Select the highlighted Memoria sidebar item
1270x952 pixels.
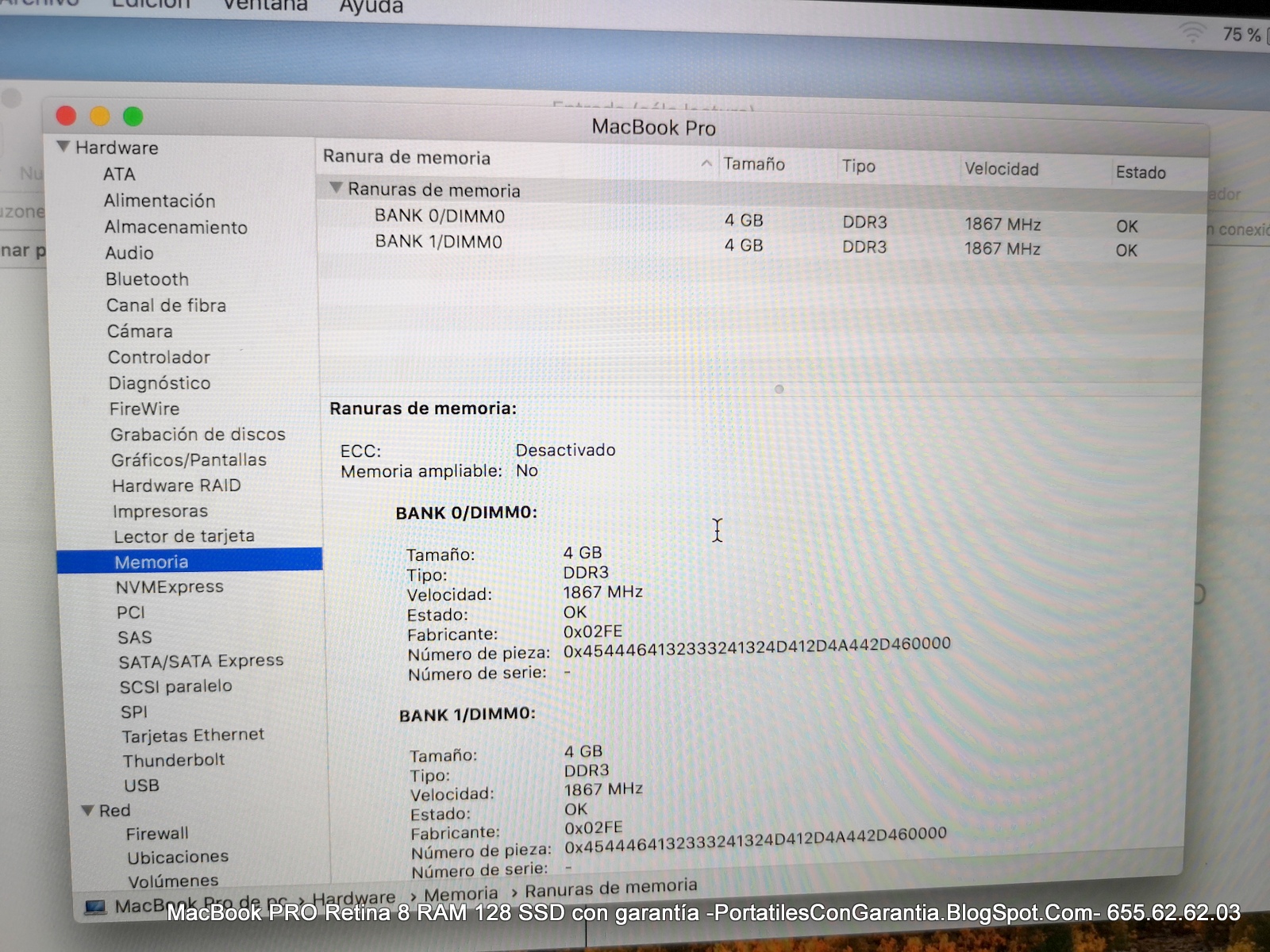(x=190, y=560)
